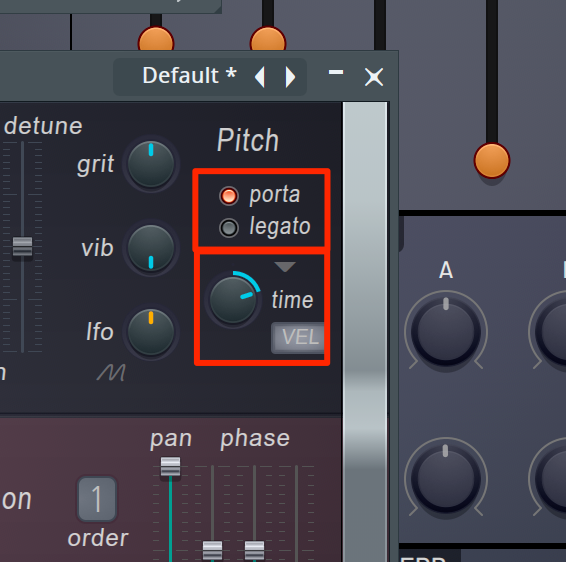This screenshot has width=566, height=562.
Task: Enable the porta radio button
Action: pos(229,196)
